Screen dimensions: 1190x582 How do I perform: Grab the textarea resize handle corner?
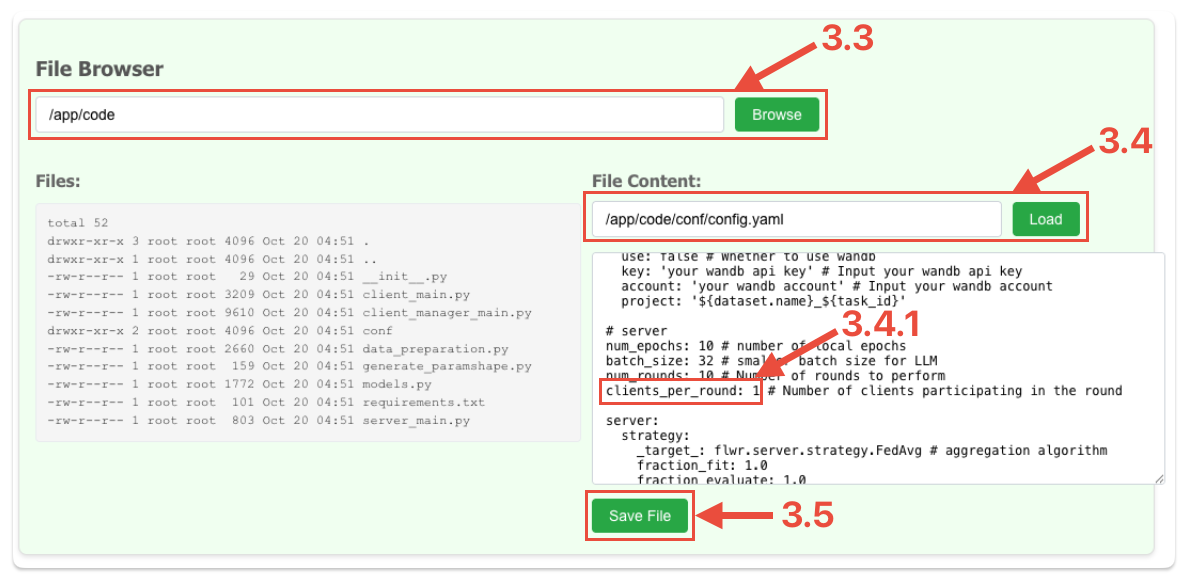[1158, 478]
